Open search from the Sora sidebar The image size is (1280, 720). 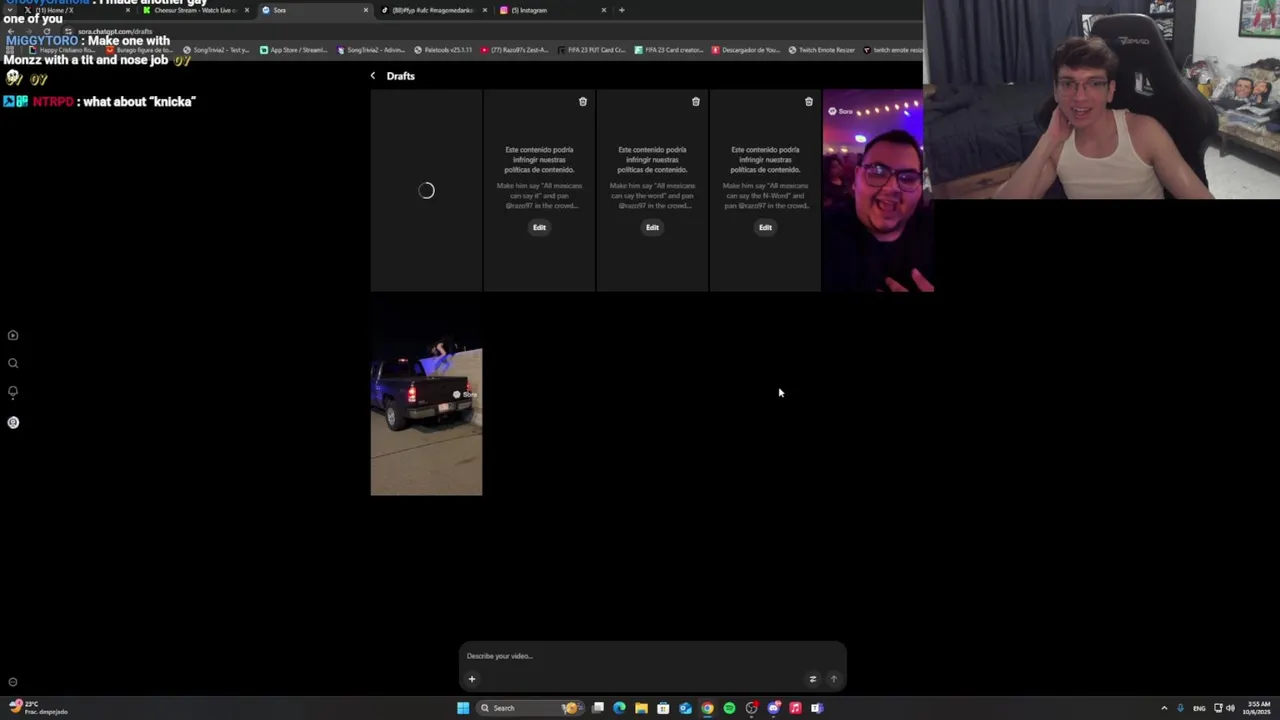[13, 364]
